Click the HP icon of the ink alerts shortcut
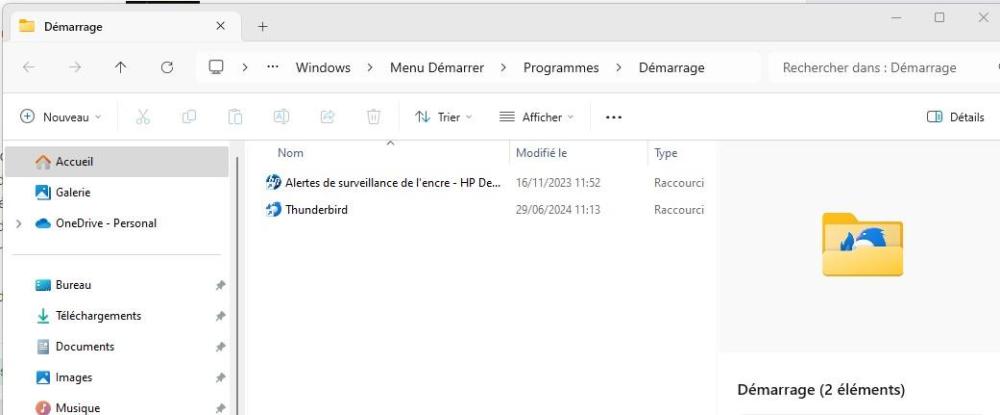Viewport: 1000px width, 415px height. coord(274,182)
